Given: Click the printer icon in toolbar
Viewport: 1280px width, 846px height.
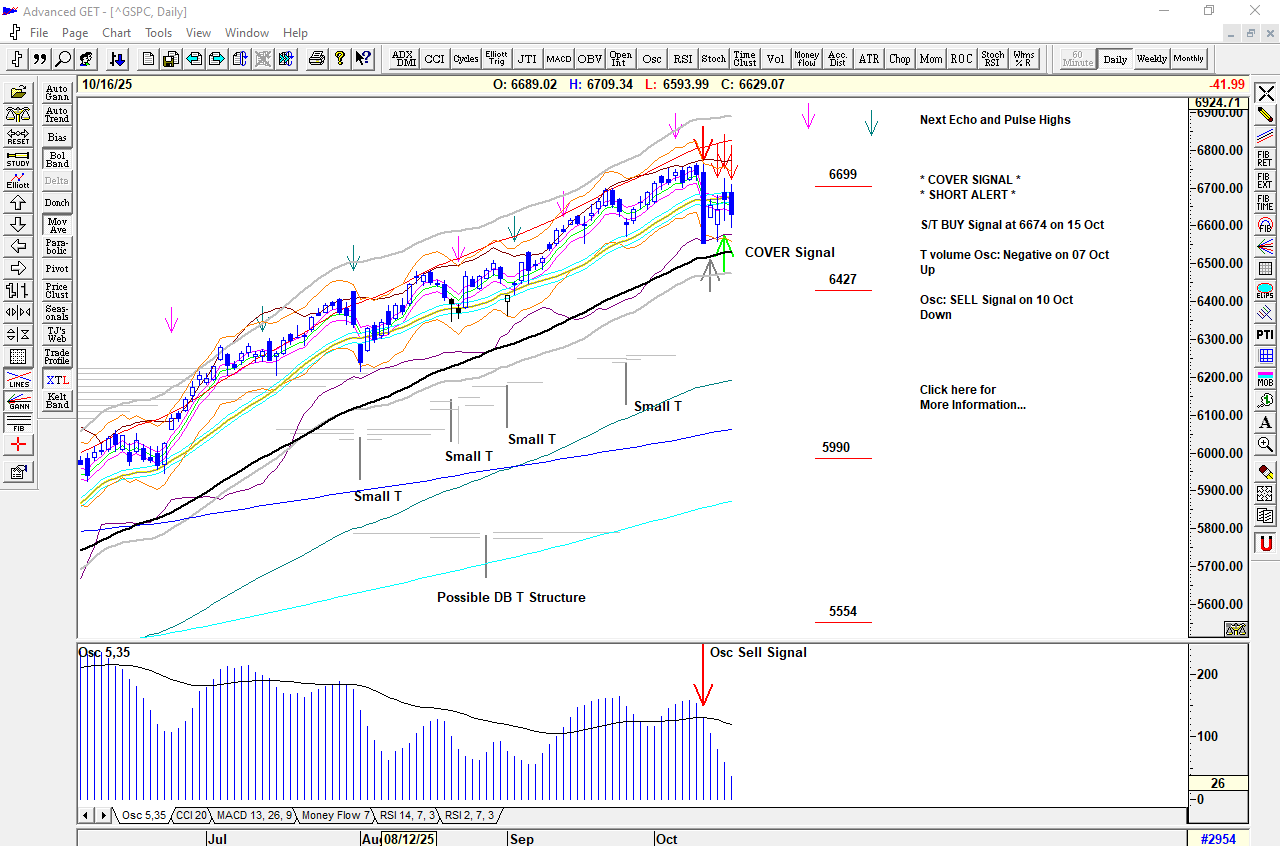Looking at the screenshot, I should coord(317,59).
